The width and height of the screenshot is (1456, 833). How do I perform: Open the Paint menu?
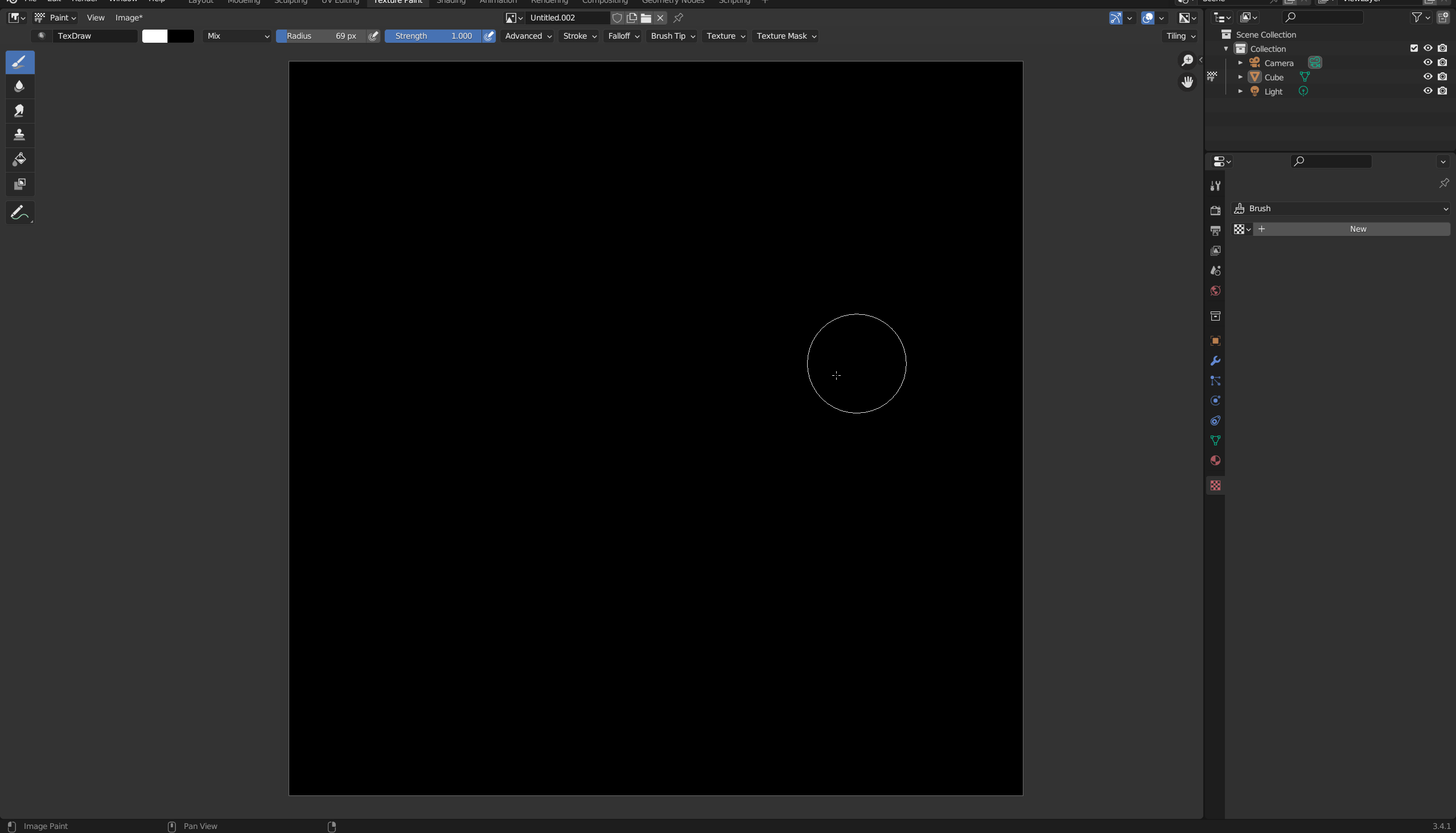click(59, 17)
